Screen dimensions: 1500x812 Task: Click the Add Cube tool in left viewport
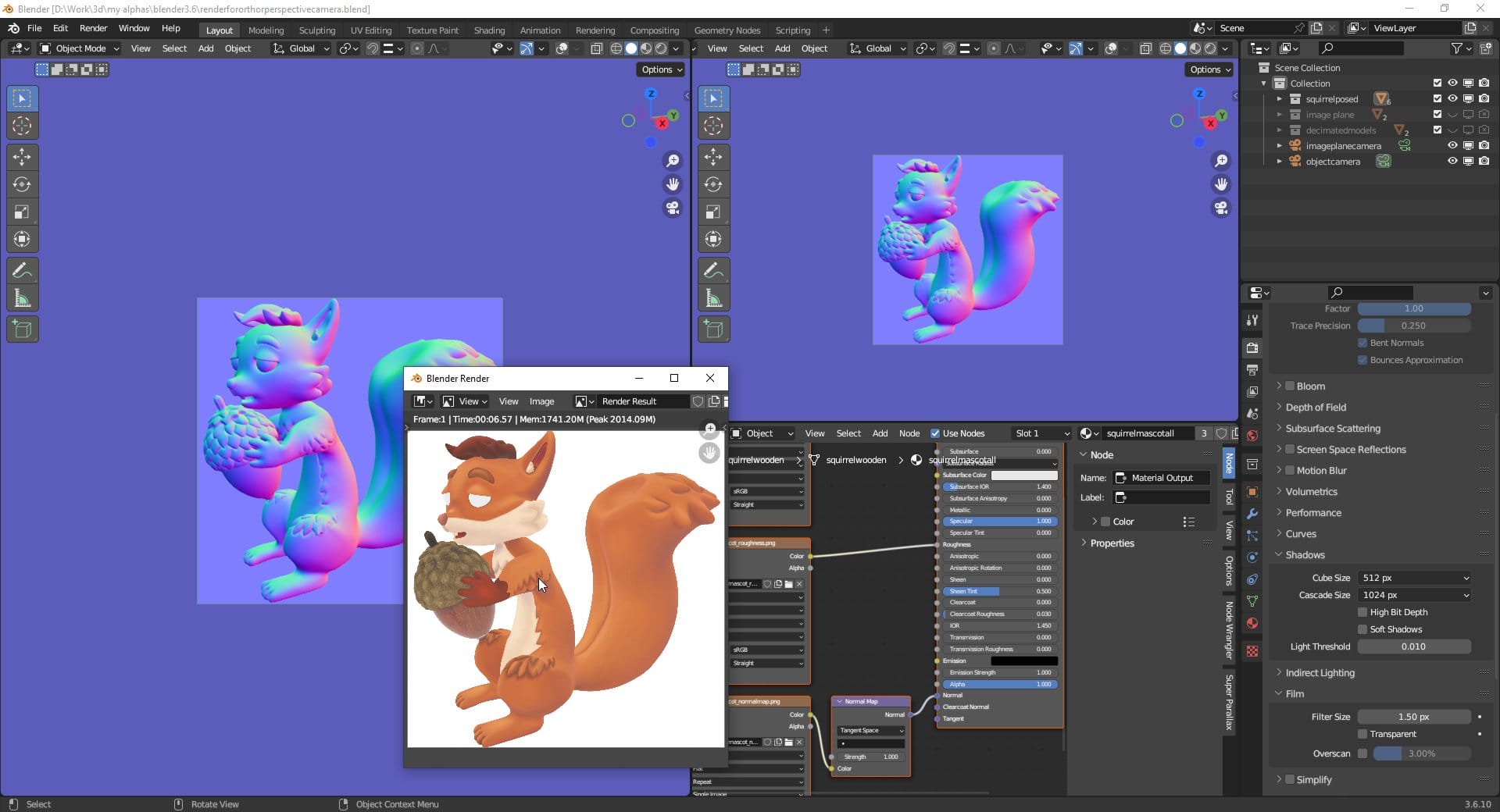point(22,329)
